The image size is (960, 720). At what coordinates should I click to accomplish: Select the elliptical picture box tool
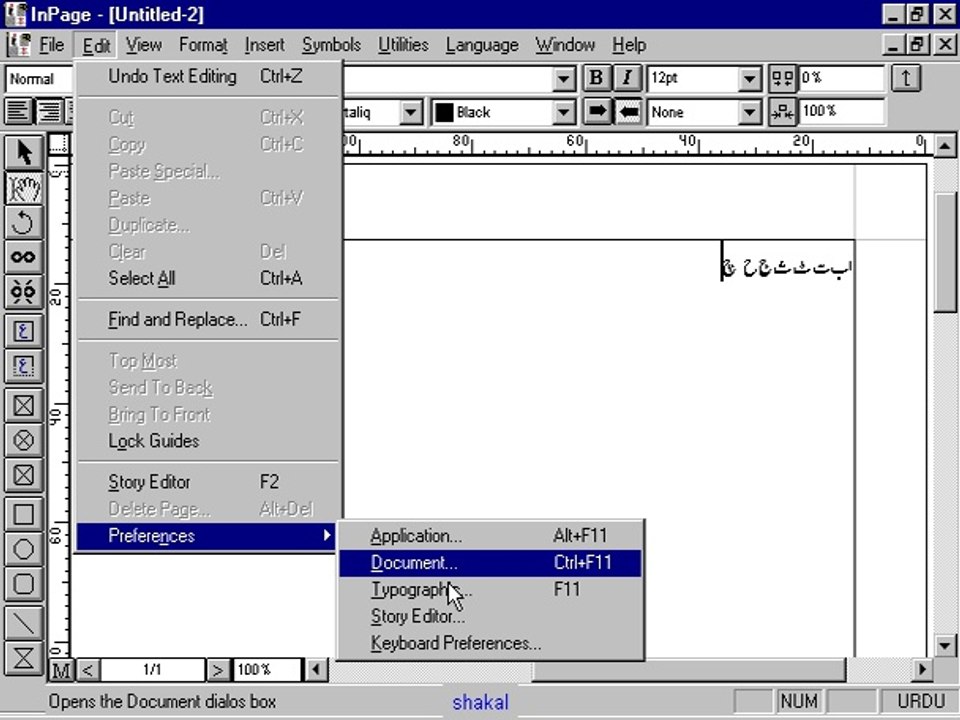24,440
